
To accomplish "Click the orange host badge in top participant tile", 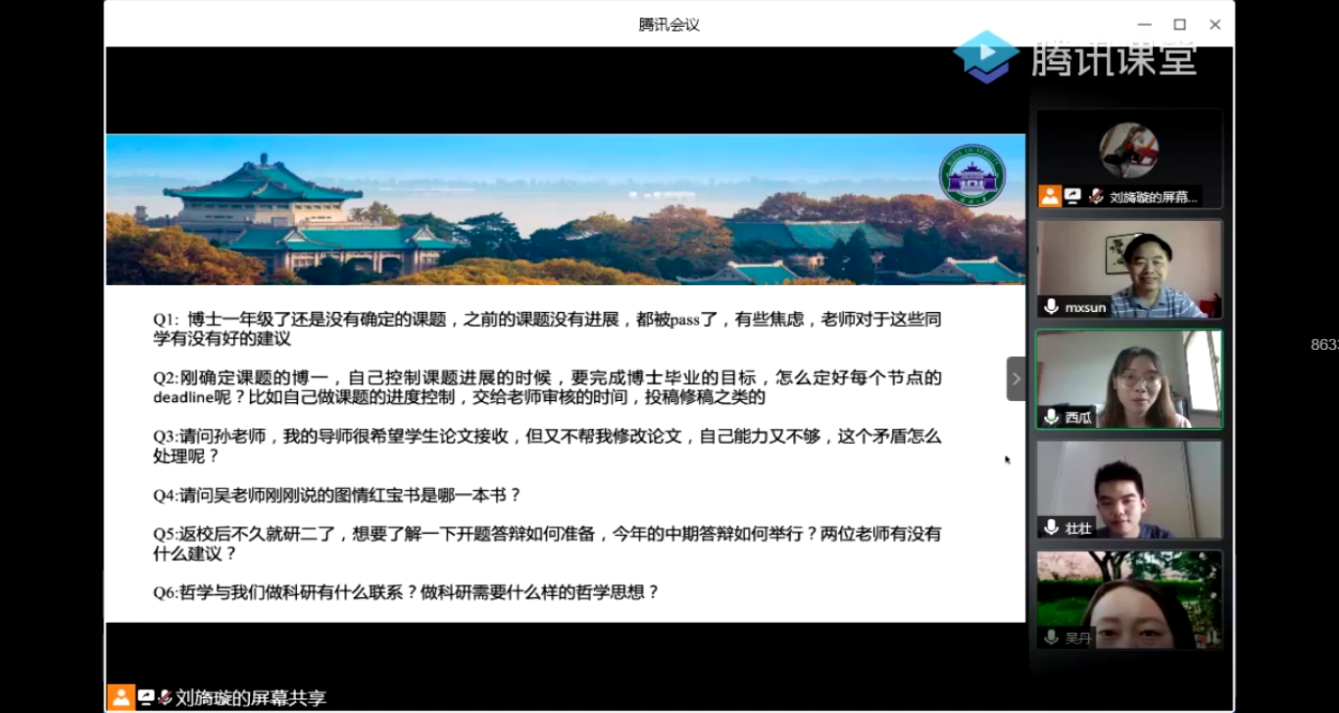I will click(1049, 196).
